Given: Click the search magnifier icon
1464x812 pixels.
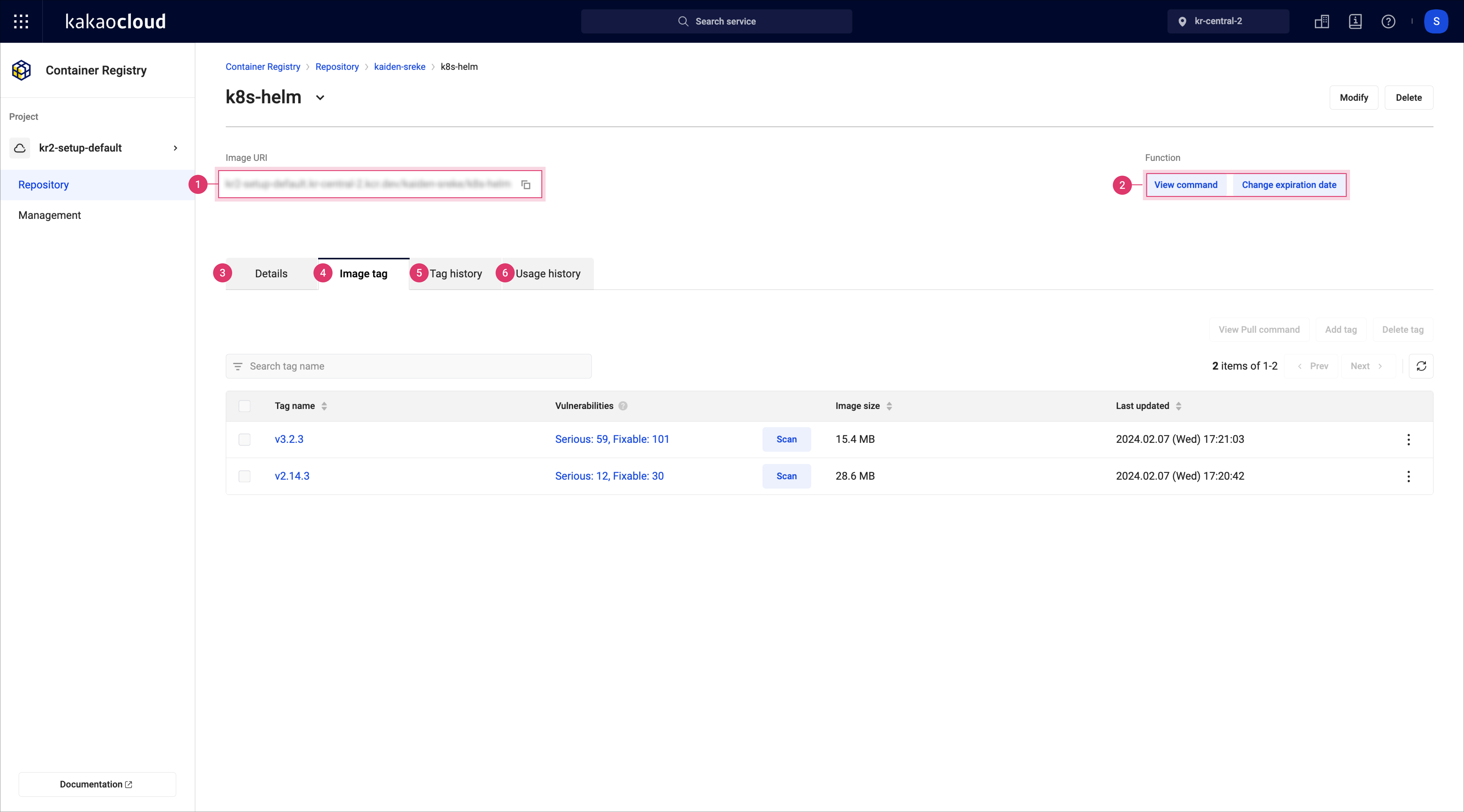Looking at the screenshot, I should [683, 22].
